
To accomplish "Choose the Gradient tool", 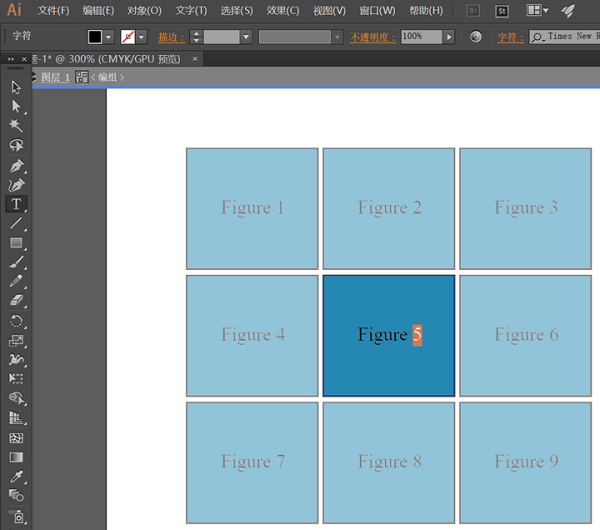I will pos(16,457).
